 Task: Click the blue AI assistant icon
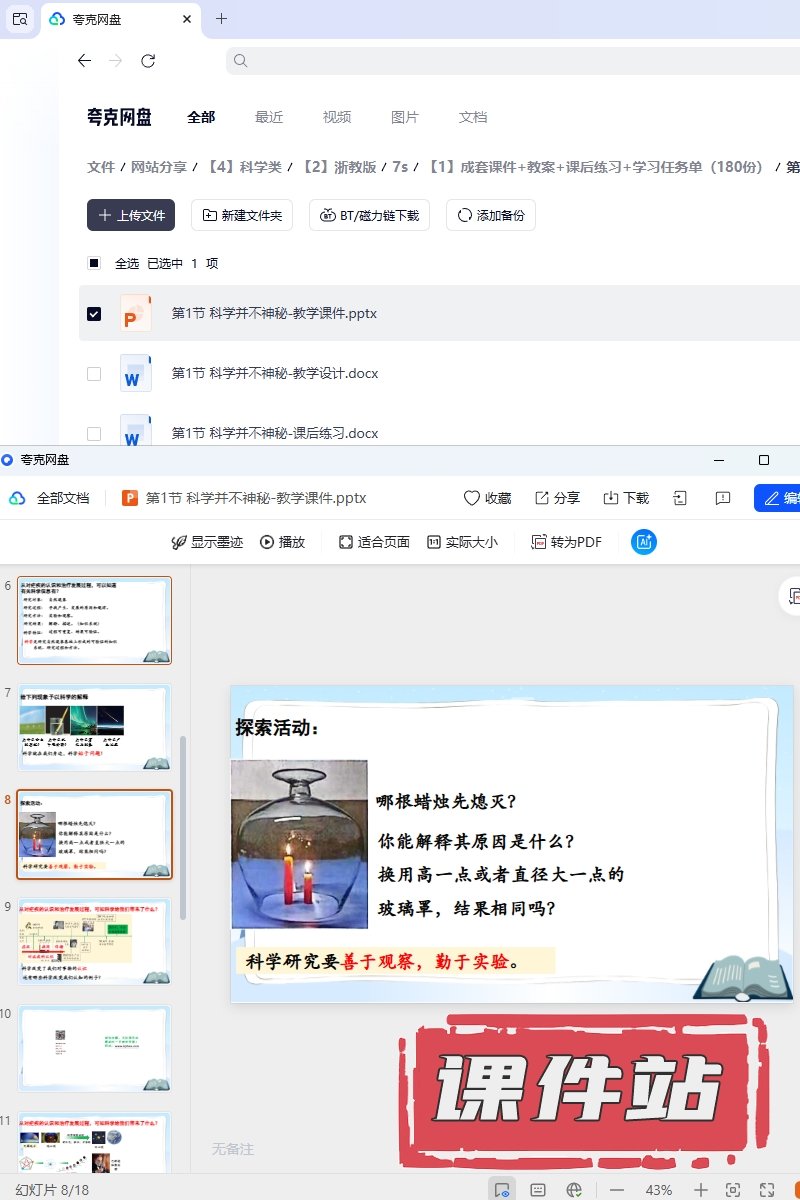tap(644, 542)
